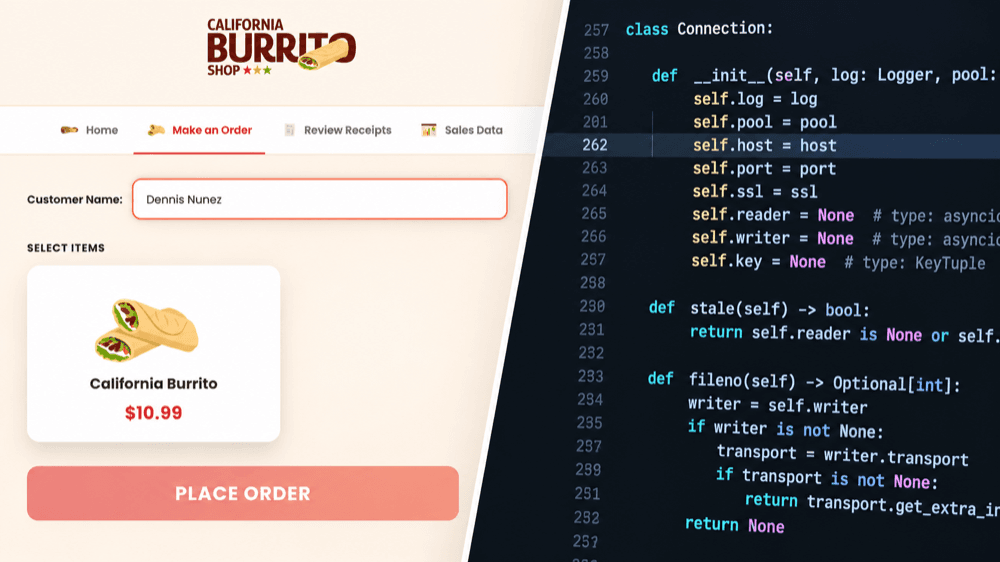Click the 'self.host = host' code line

click(x=765, y=145)
